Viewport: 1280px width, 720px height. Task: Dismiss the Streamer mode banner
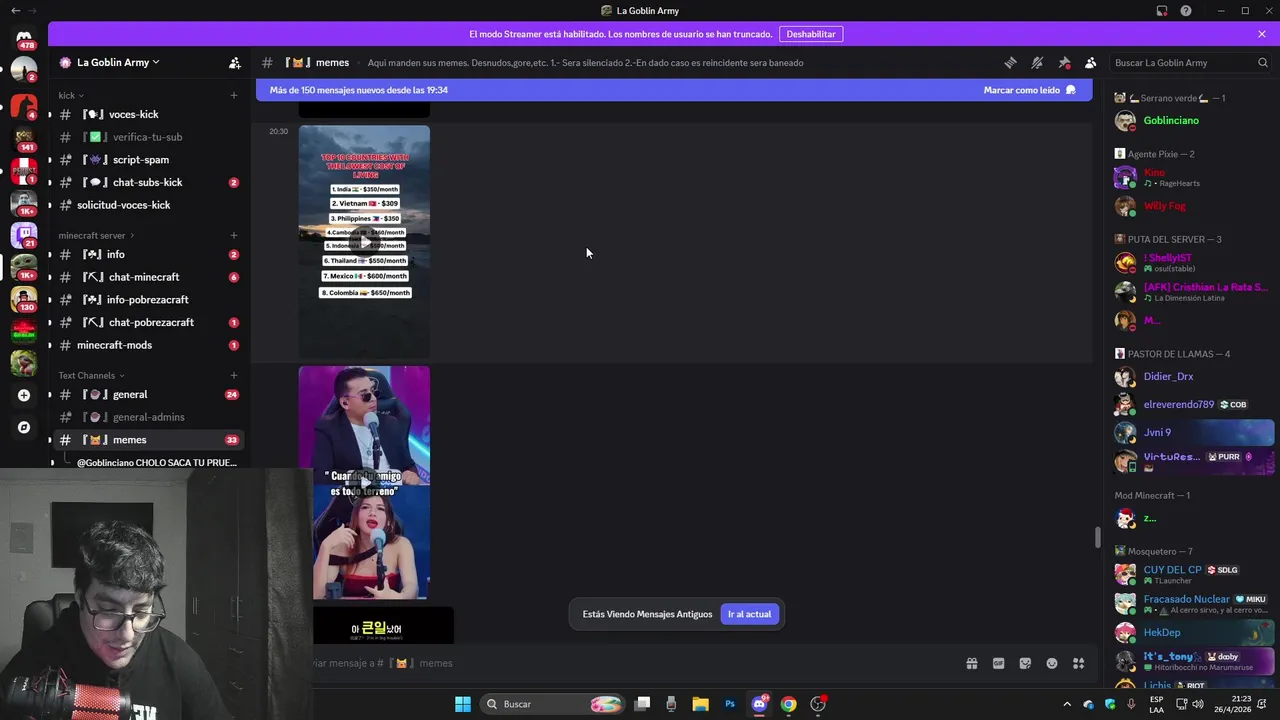pos(1262,34)
